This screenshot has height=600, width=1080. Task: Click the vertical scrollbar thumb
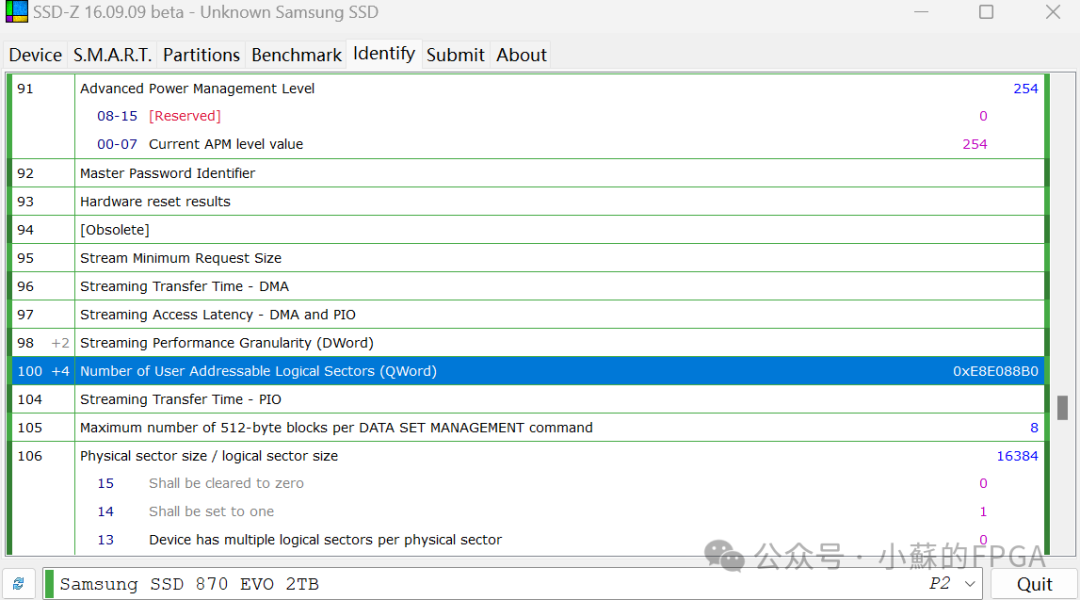[1063, 408]
